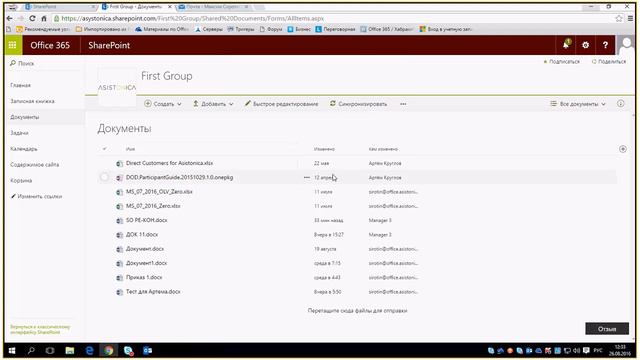Open Task View on taskbar
Screen dimensions: 640x360
(50, 351)
